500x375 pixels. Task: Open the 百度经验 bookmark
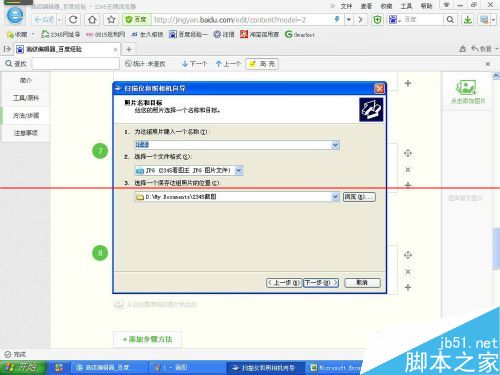[188, 34]
